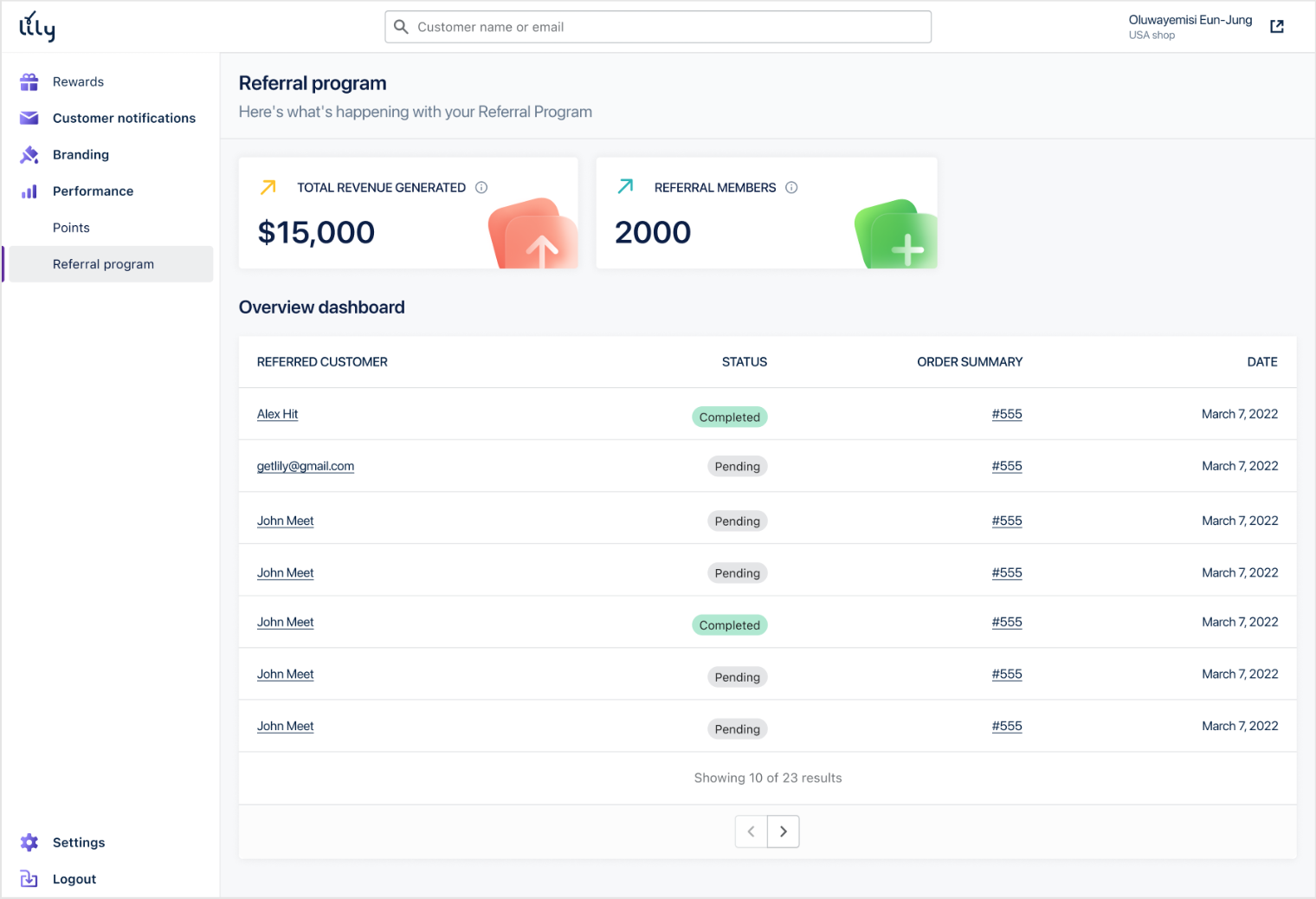Click the Branding paintbrush icon
The width and height of the screenshot is (1316, 899).
pyautogui.click(x=29, y=154)
